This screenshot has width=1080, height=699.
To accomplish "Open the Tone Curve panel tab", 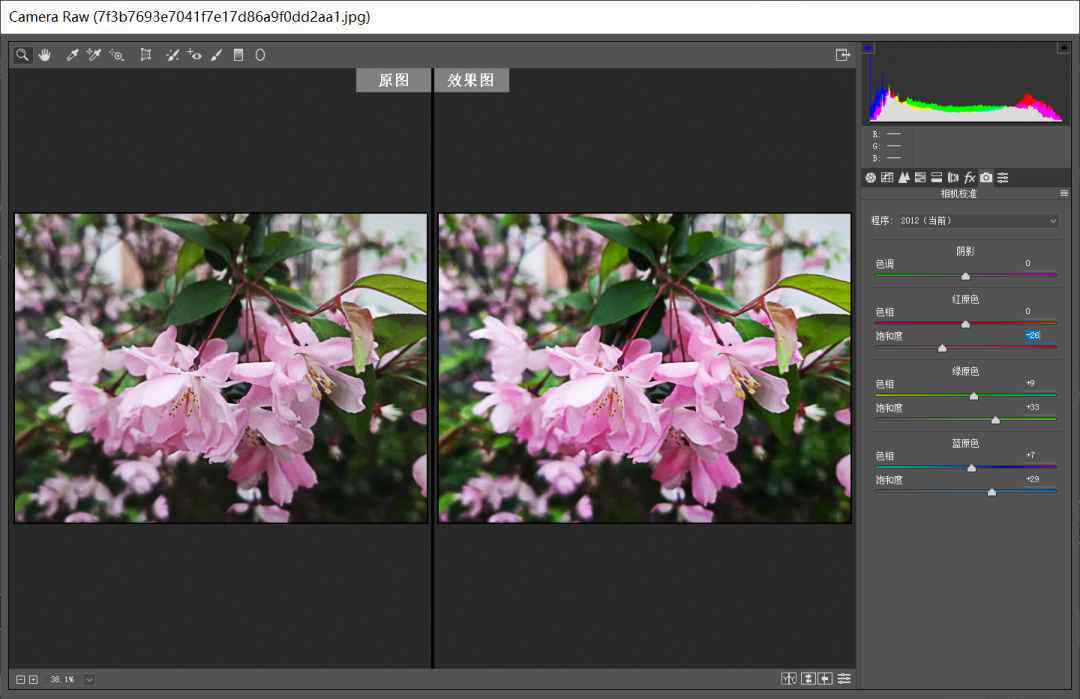I will tap(887, 178).
